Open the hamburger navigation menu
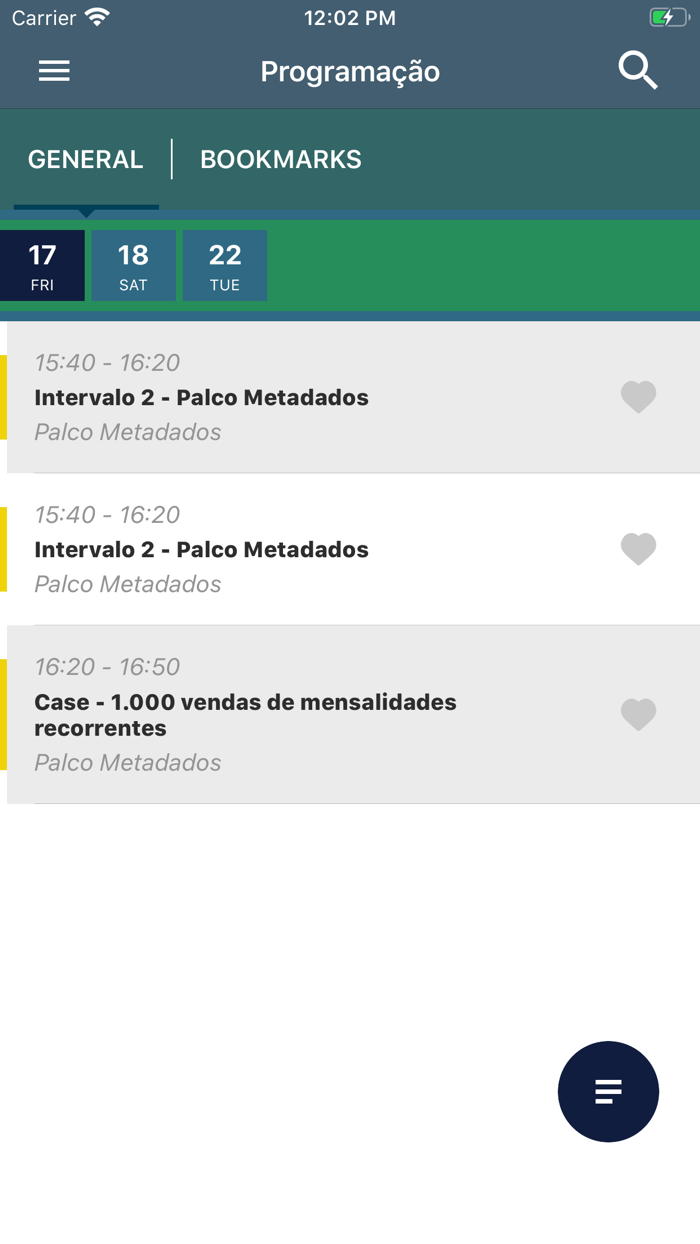 tap(53, 70)
